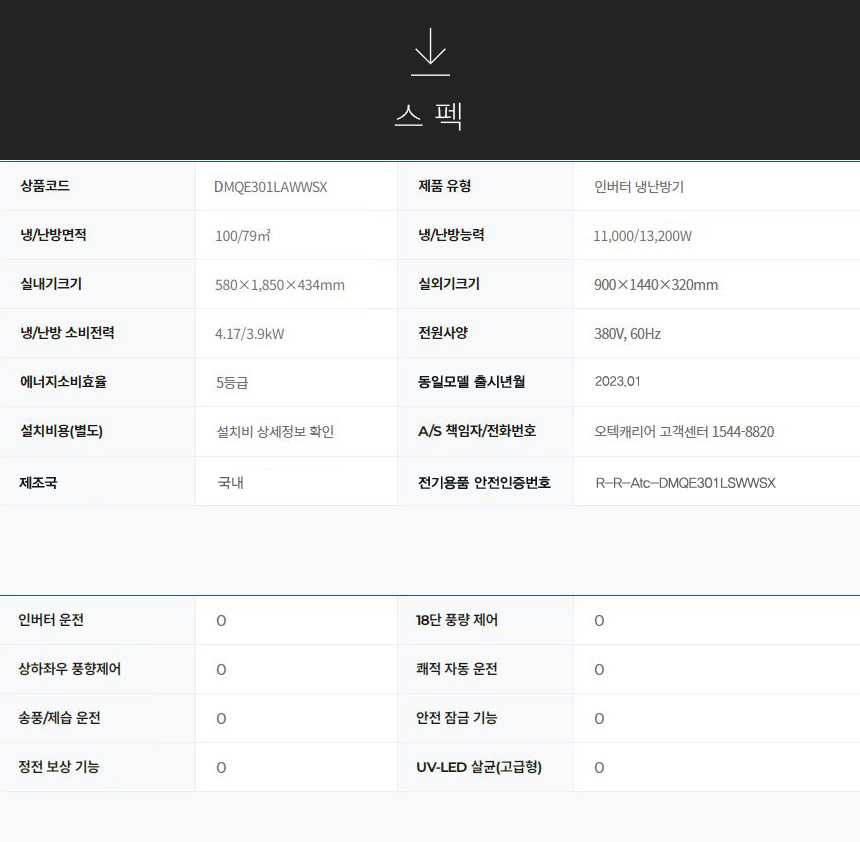This screenshot has height=842, width=860.
Task: Click the 에너지소비효율 5등급 value
Action: point(233,382)
